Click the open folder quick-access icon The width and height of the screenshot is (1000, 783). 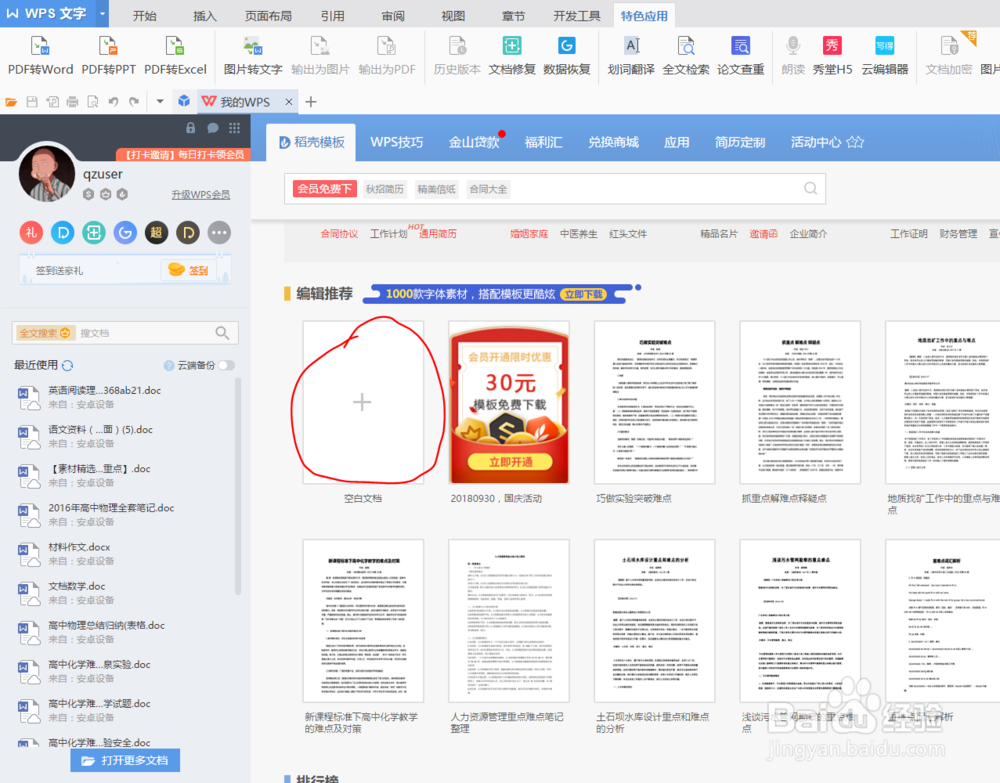pyautogui.click(x=11, y=101)
